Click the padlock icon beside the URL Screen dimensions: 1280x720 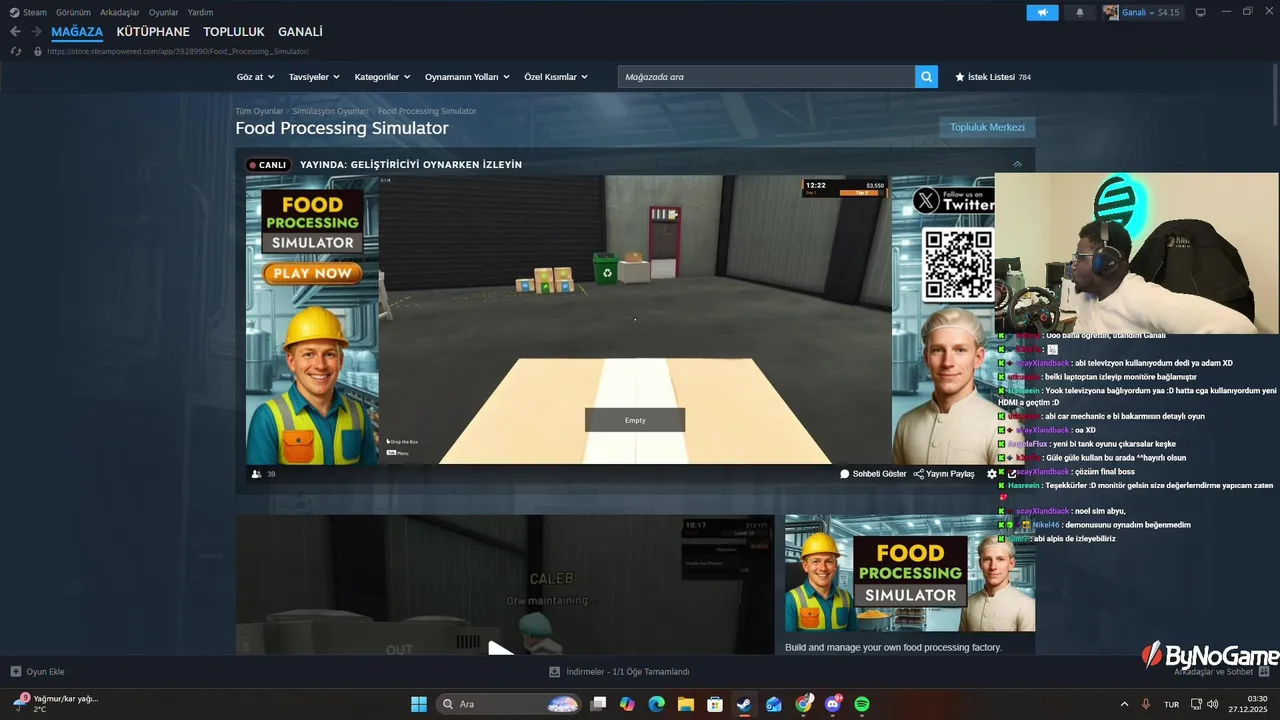(x=38, y=51)
